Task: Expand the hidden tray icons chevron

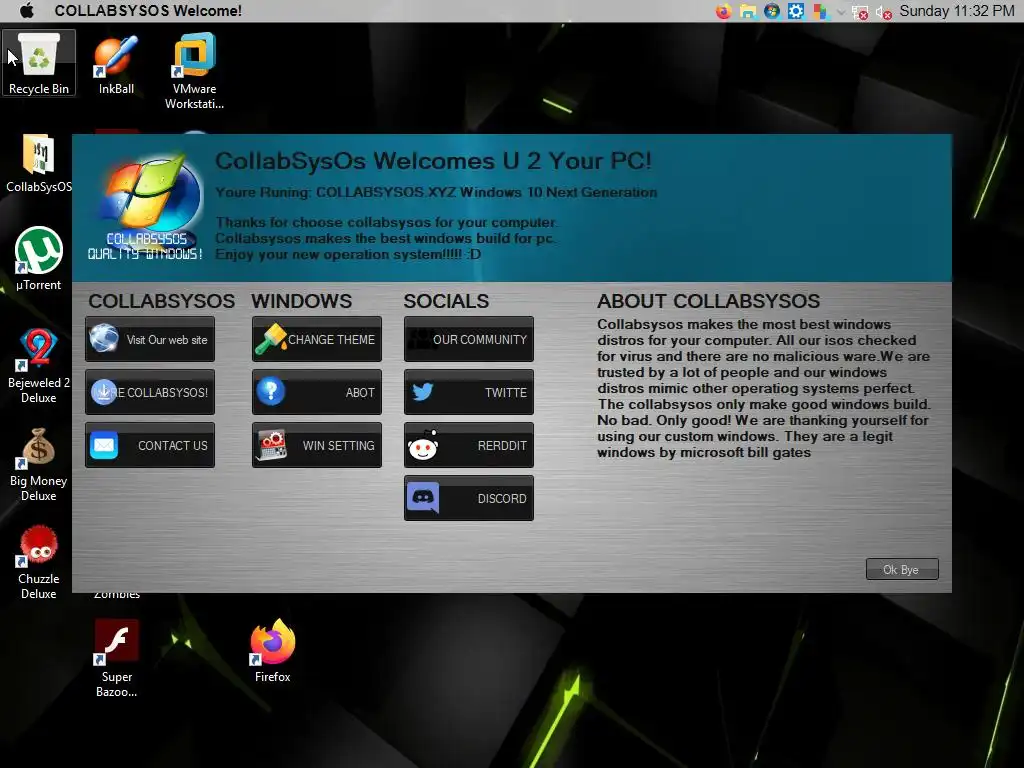Action: tap(841, 12)
